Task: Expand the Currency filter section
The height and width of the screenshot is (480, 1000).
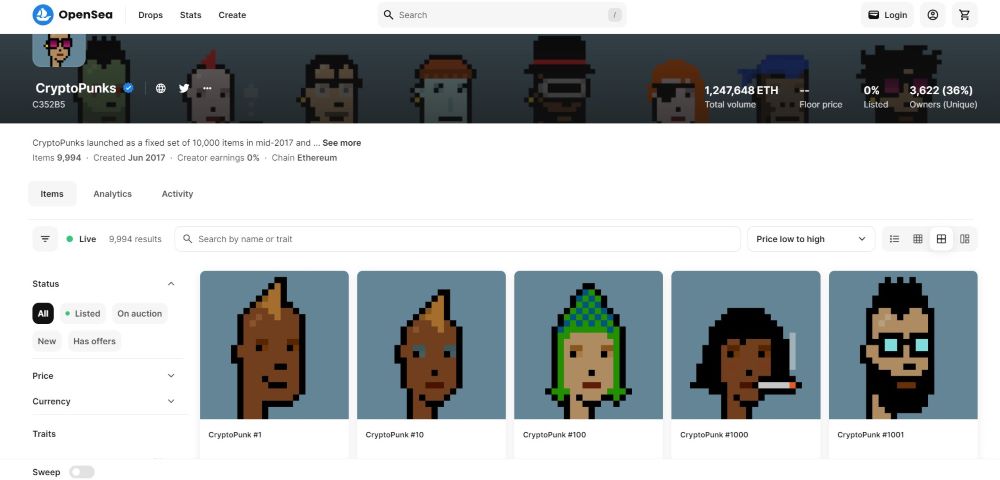Action: click(x=171, y=402)
